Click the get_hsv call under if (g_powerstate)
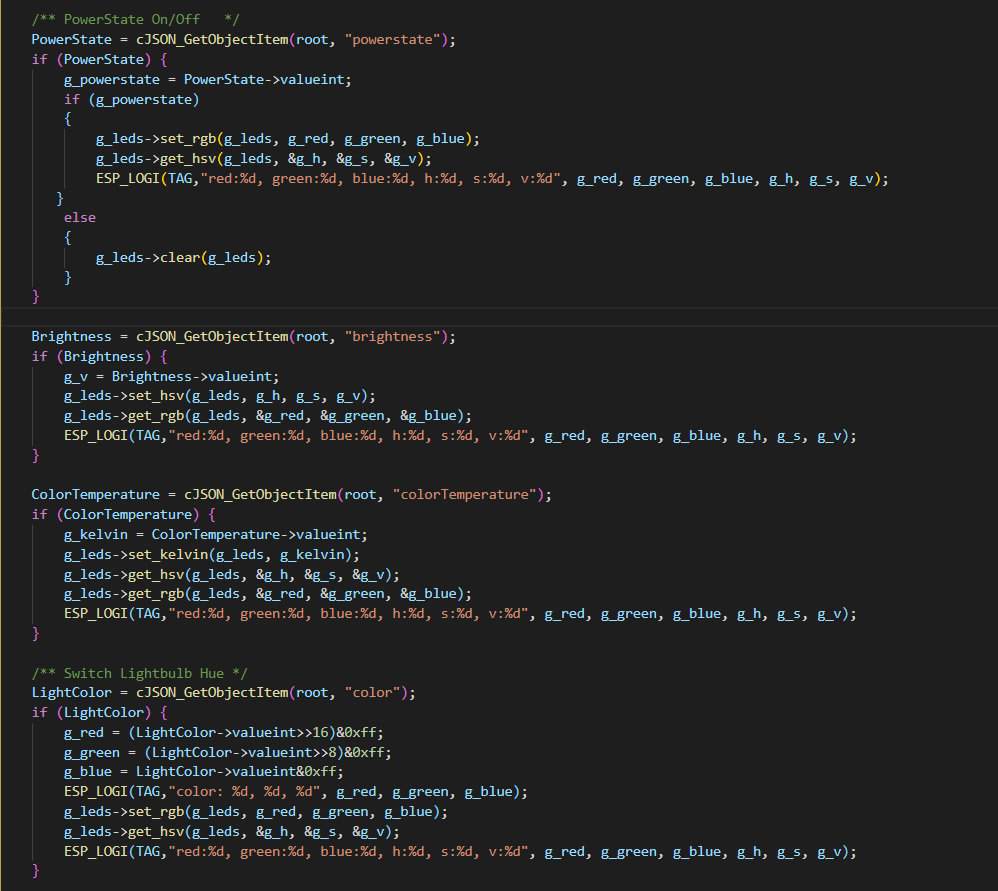 [264, 159]
